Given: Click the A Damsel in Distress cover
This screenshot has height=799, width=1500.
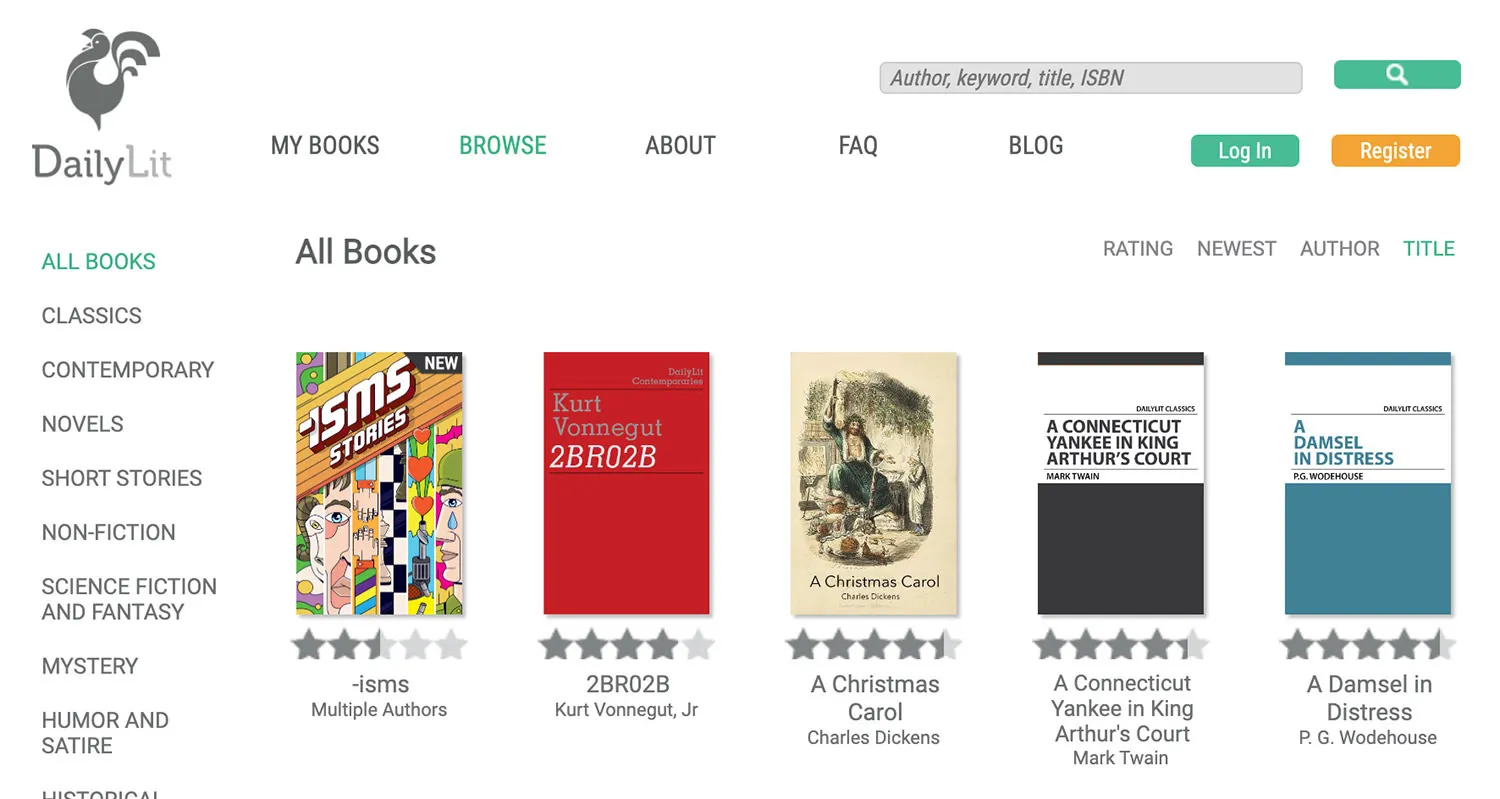Looking at the screenshot, I should tap(1367, 483).
